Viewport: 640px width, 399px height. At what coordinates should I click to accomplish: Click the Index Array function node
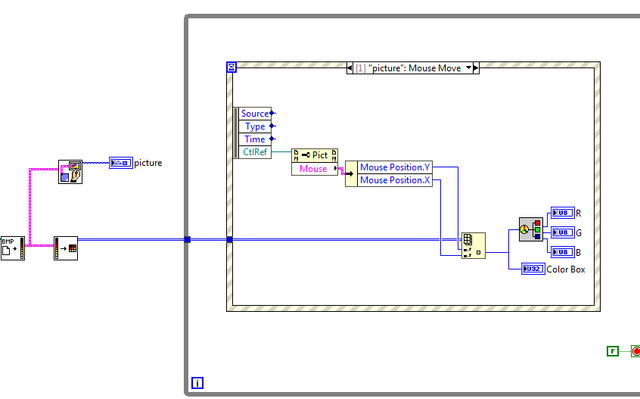[x=473, y=246]
